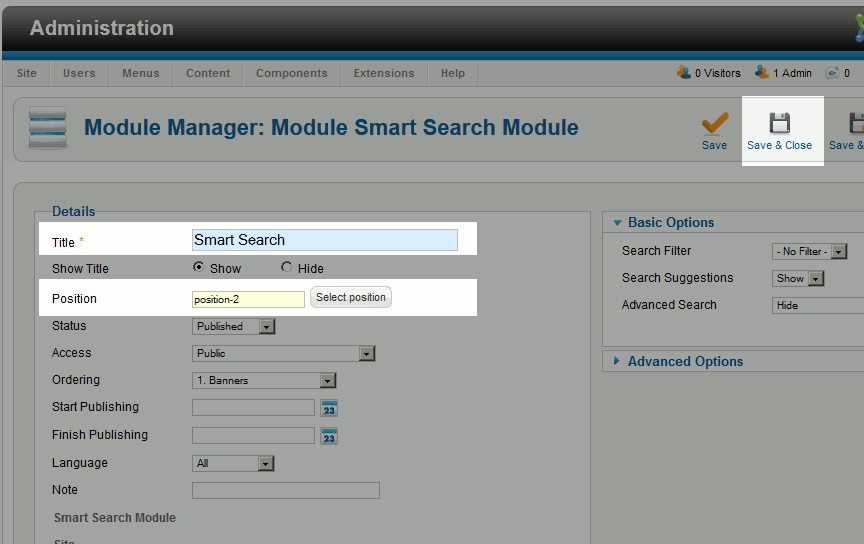Open the Components menu
Screen dimensions: 864x544
(x=291, y=73)
